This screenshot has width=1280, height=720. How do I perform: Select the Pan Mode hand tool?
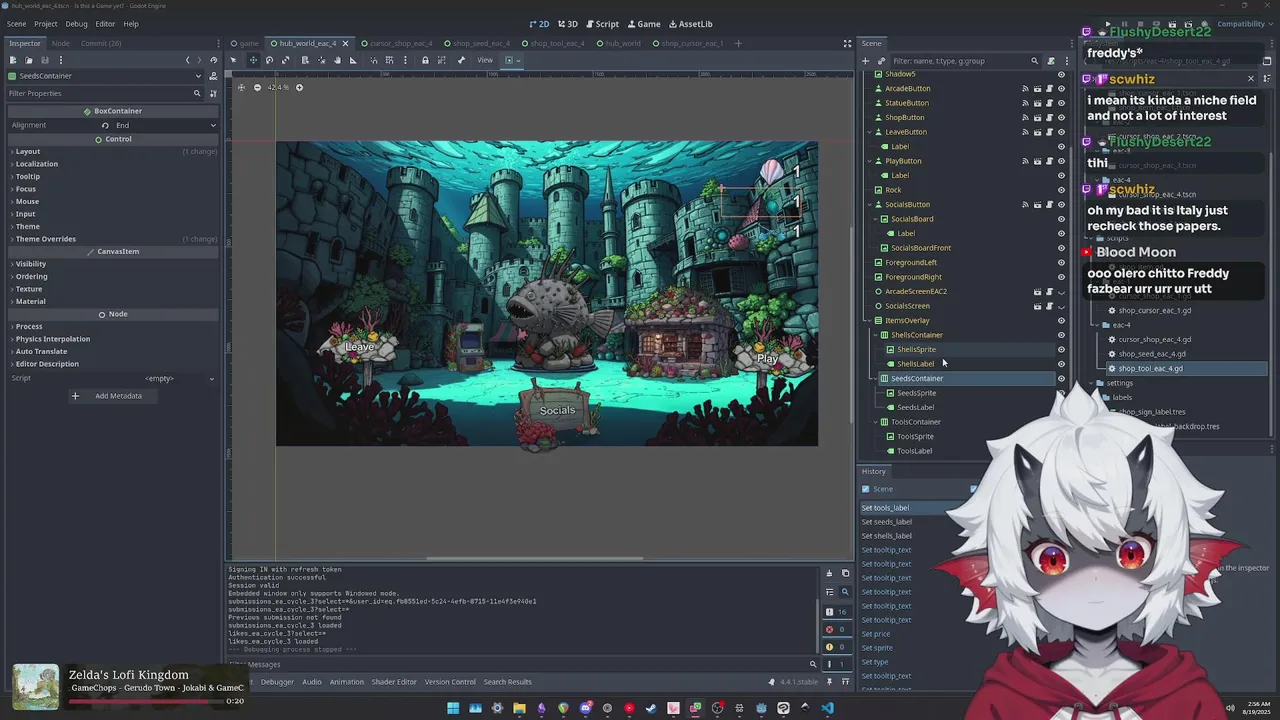(337, 60)
